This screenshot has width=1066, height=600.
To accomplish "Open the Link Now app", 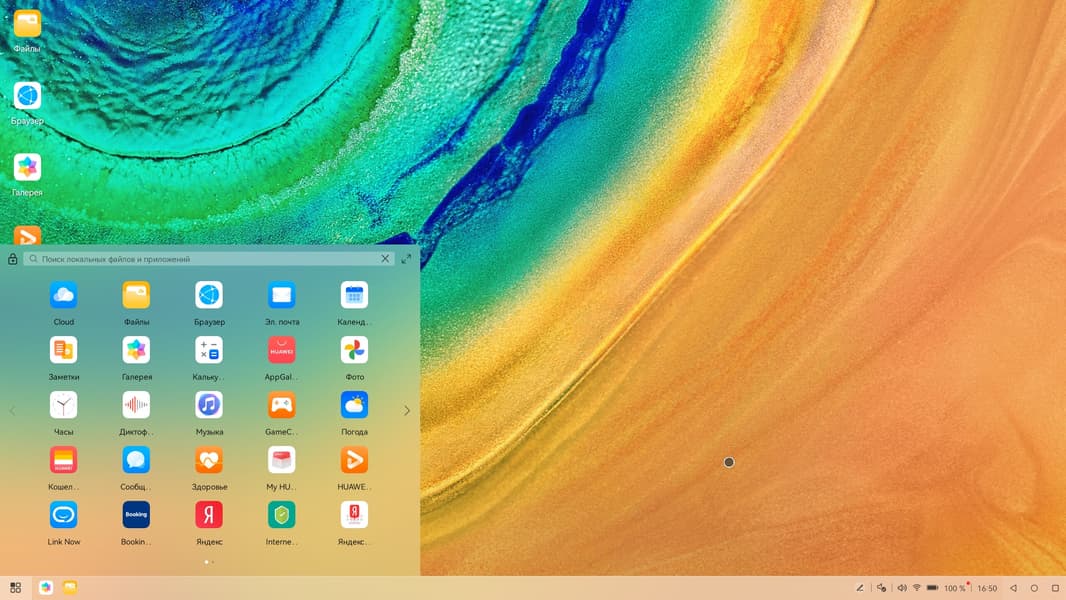I will click(x=63, y=516).
